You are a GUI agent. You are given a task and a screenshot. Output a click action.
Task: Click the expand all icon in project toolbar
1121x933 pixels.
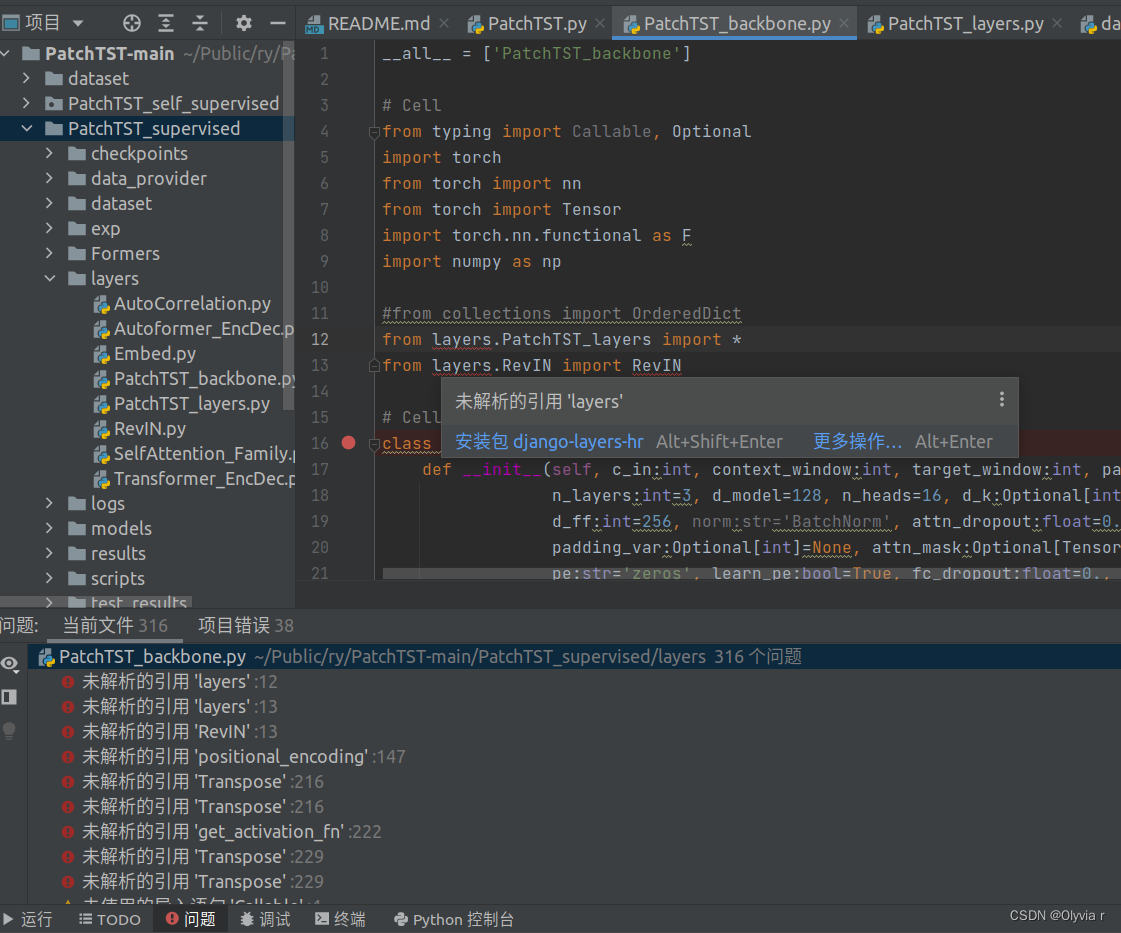click(166, 24)
